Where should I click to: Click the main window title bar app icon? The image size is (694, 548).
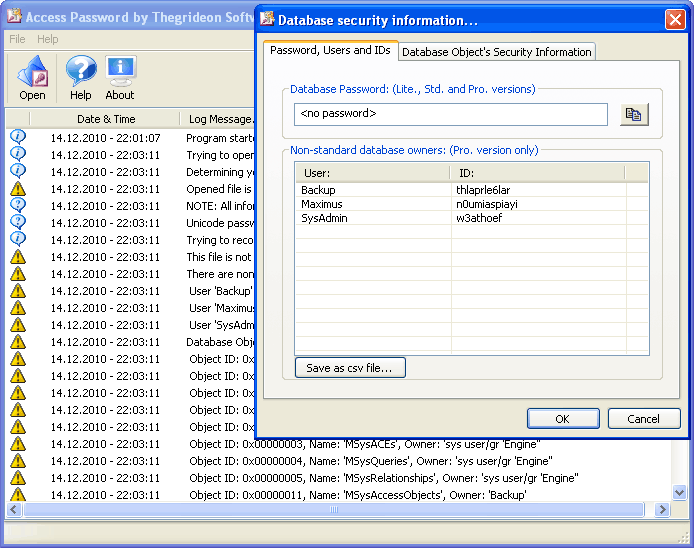click(x=14, y=15)
